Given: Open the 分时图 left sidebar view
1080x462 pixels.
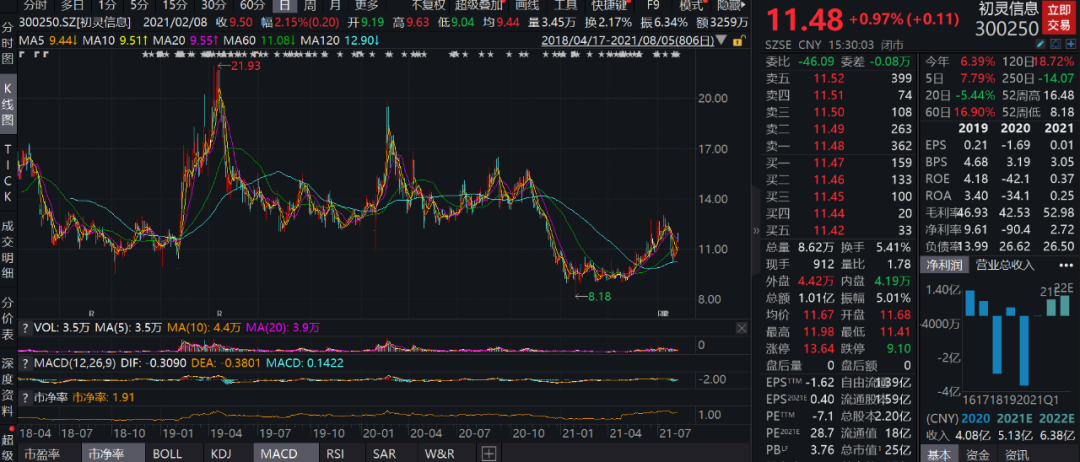Looking at the screenshot, I should pyautogui.click(x=8, y=43).
